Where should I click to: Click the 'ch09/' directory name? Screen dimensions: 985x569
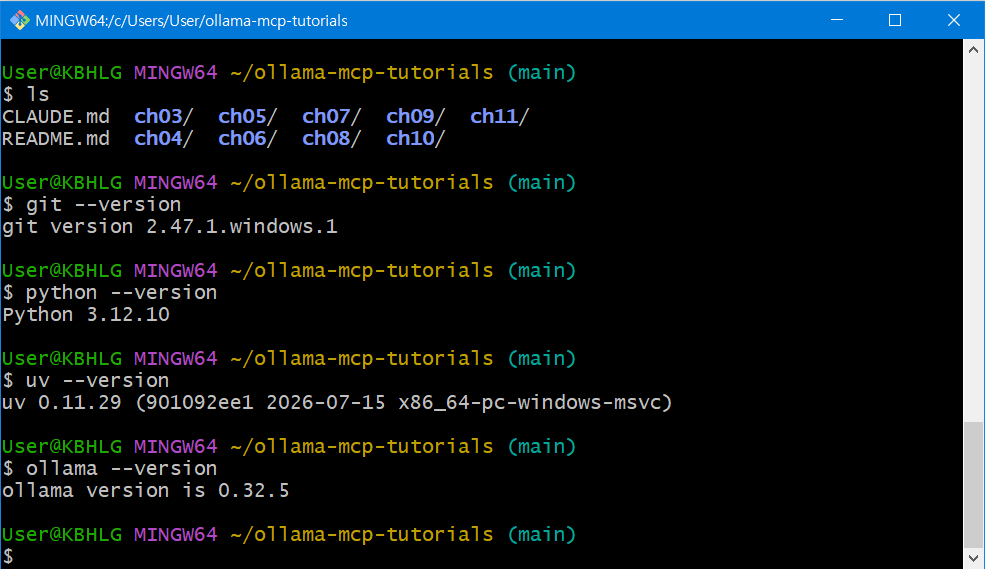click(416, 116)
